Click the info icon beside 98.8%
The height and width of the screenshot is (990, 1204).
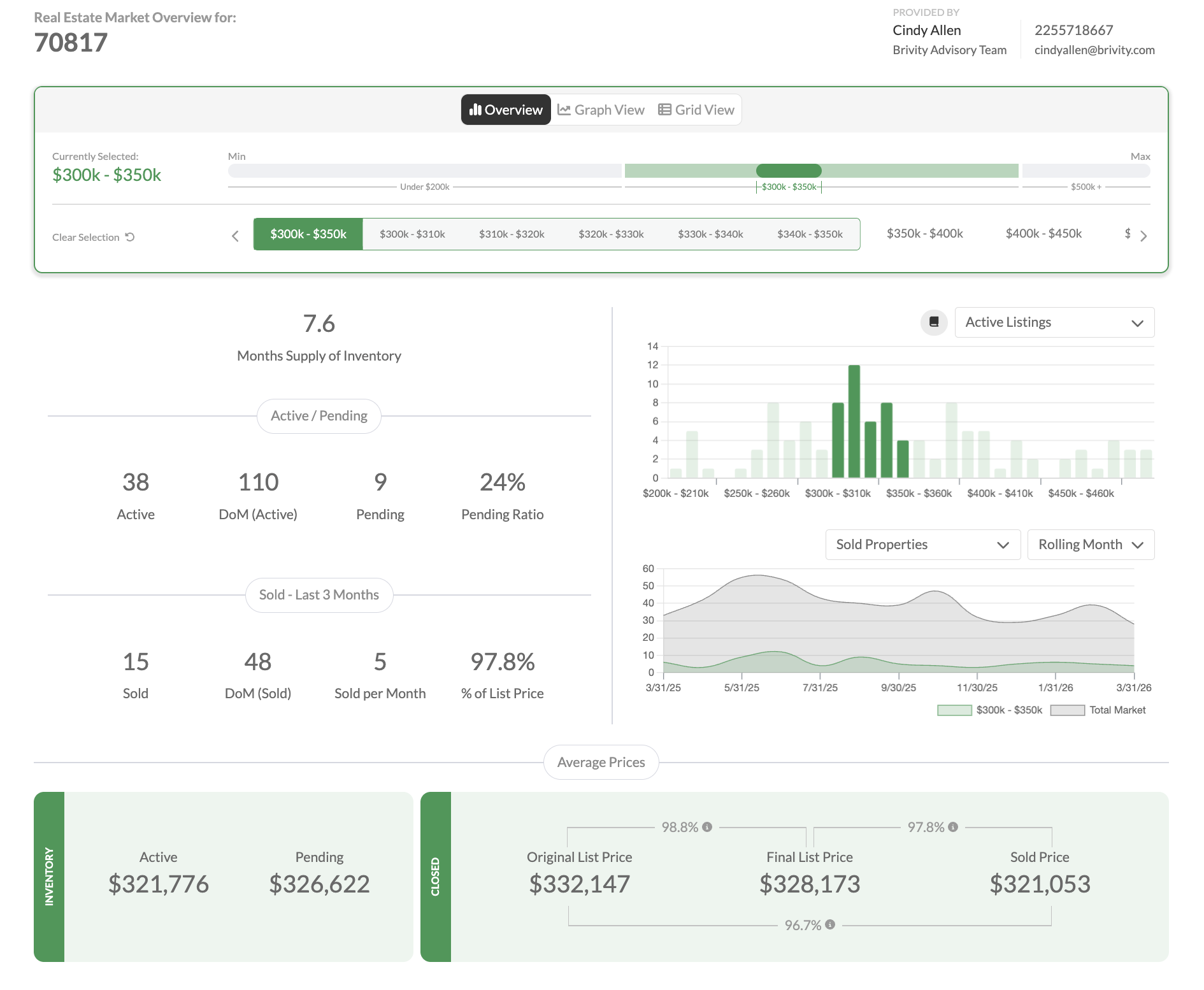(707, 827)
